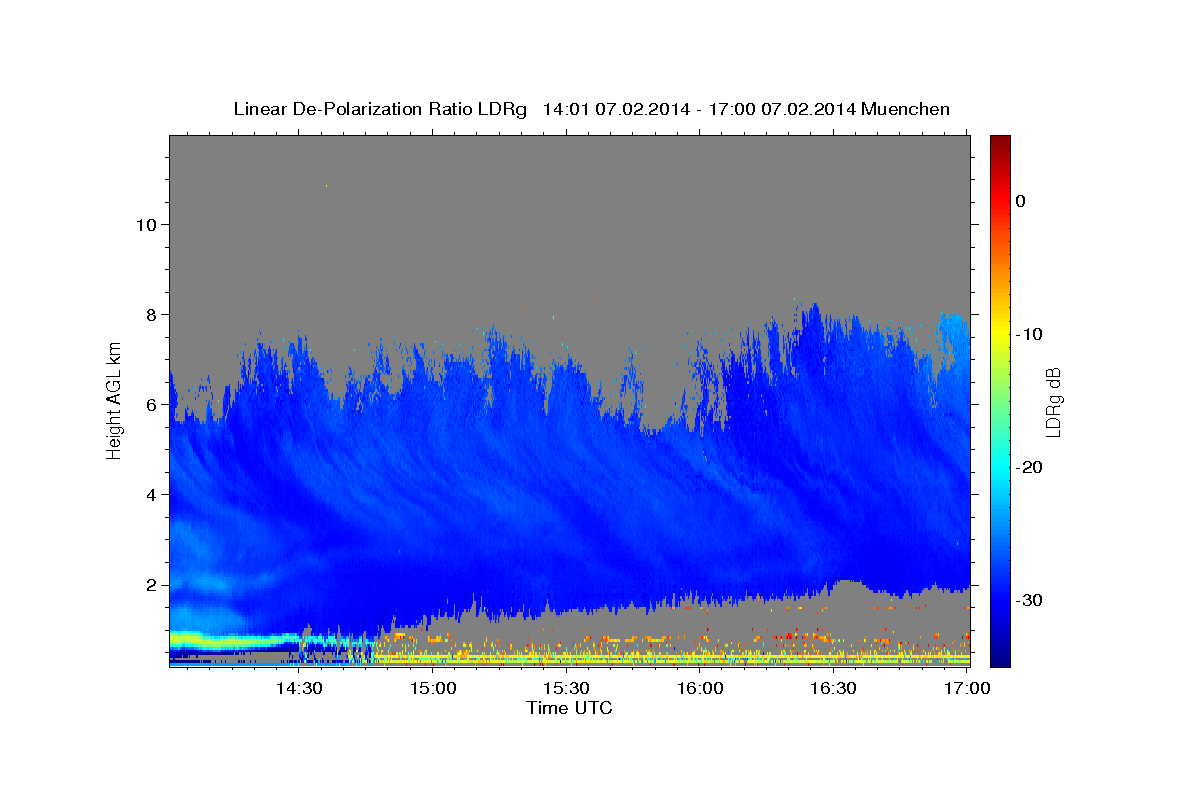Click the '15:00' time axis label

433,688
